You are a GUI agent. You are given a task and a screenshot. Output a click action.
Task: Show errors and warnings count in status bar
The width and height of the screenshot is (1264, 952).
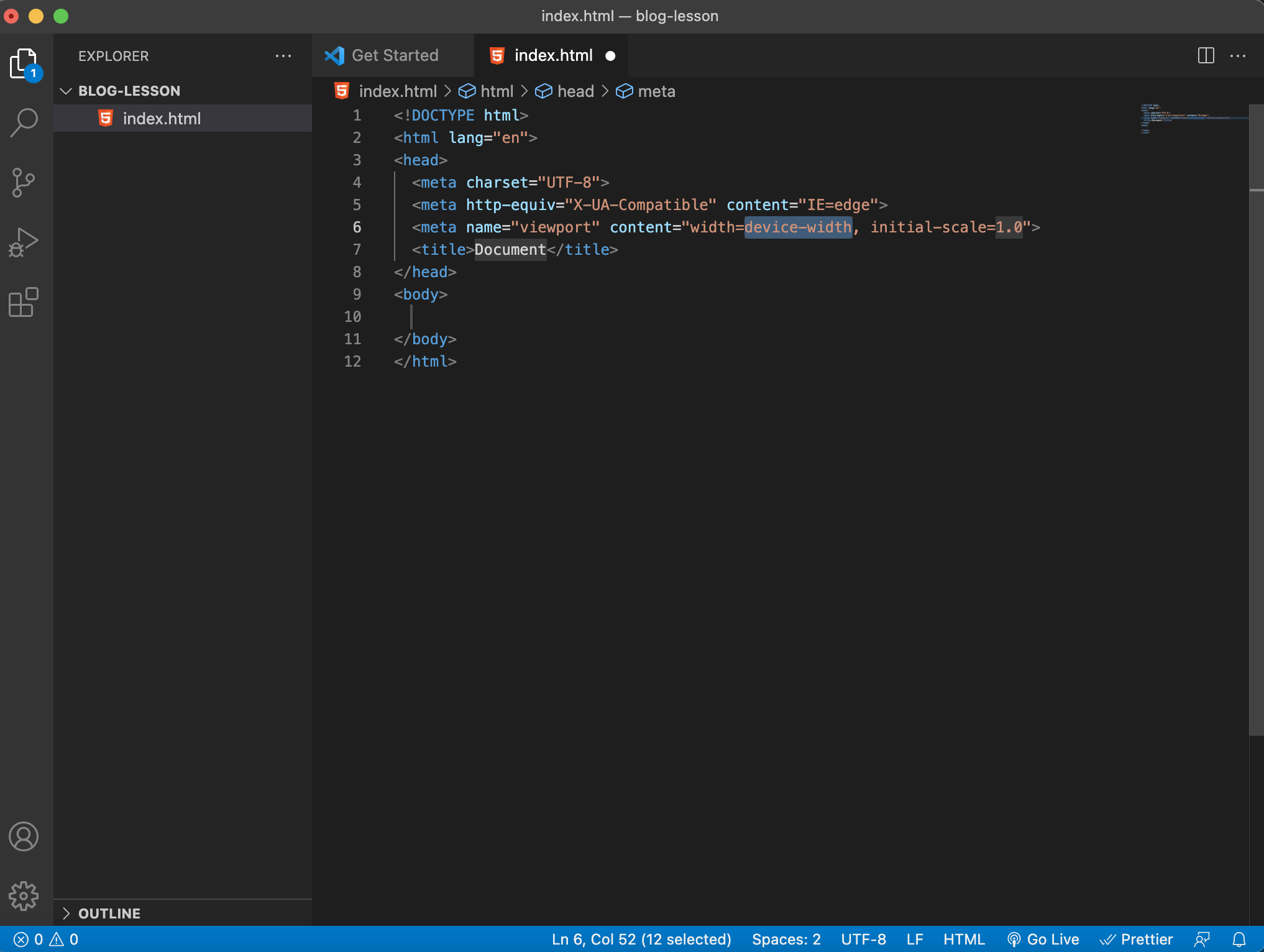coord(46,940)
